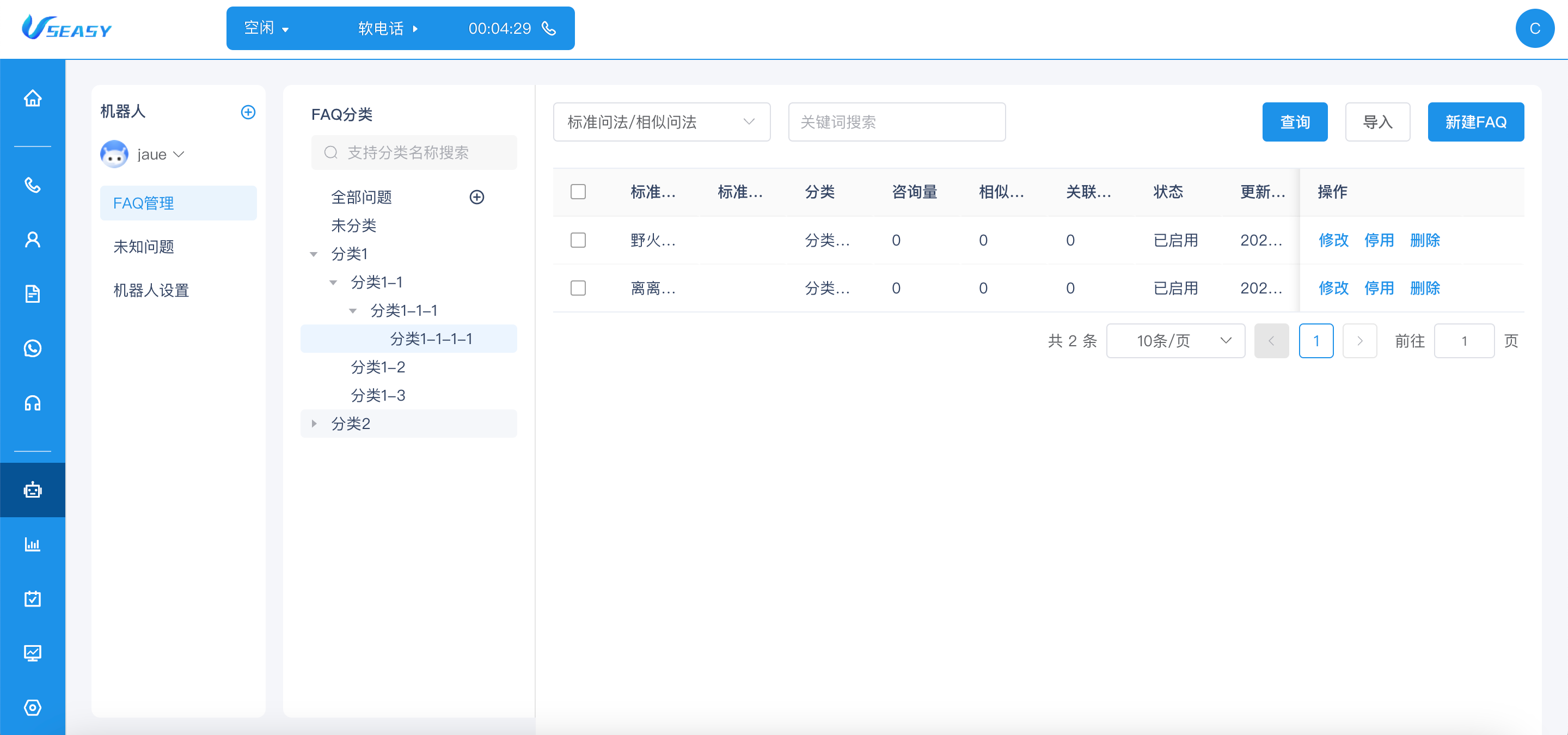Select FAQ管理 menu item

tap(179, 203)
